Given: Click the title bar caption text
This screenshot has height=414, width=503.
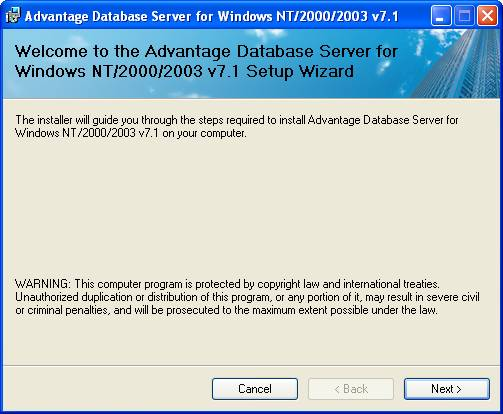Looking at the screenshot, I should pos(211,16).
